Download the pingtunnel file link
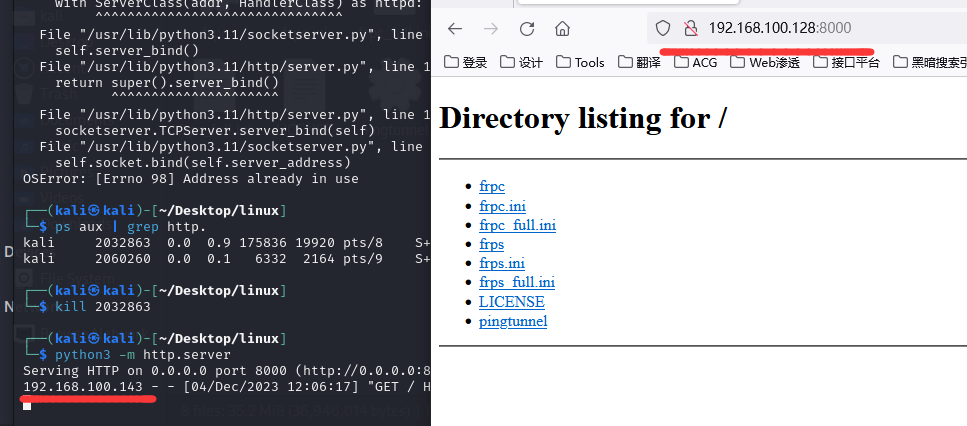The image size is (967, 426). pyautogui.click(x=513, y=321)
